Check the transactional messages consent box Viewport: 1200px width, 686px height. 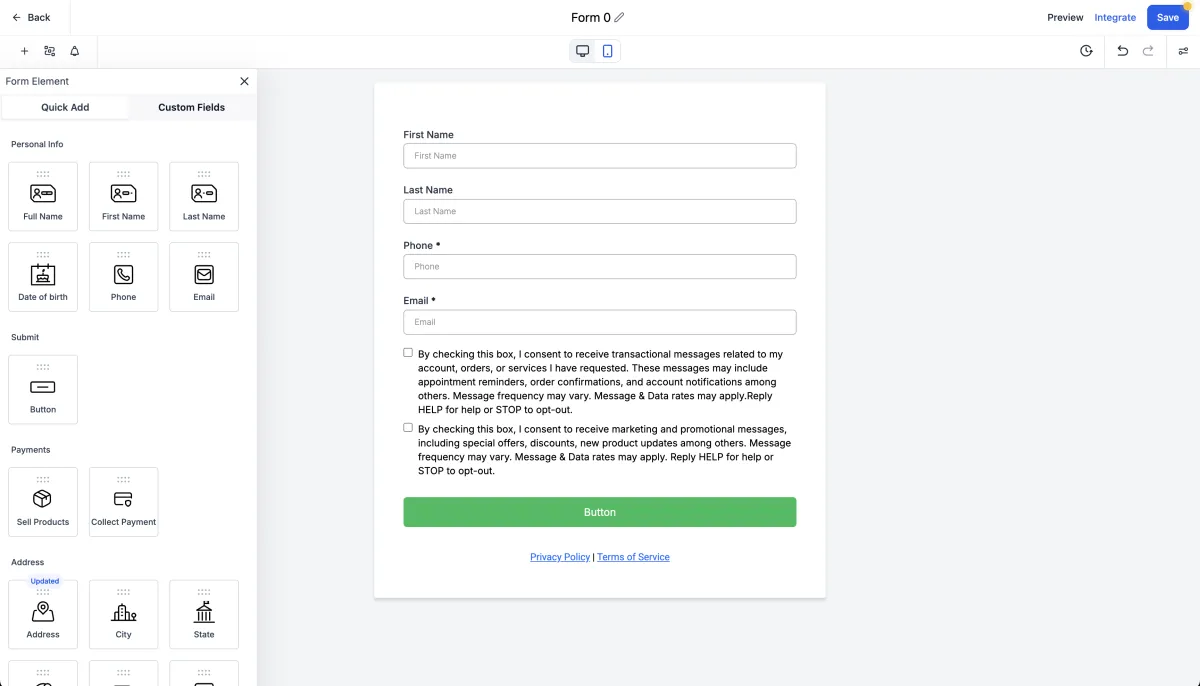(x=408, y=353)
